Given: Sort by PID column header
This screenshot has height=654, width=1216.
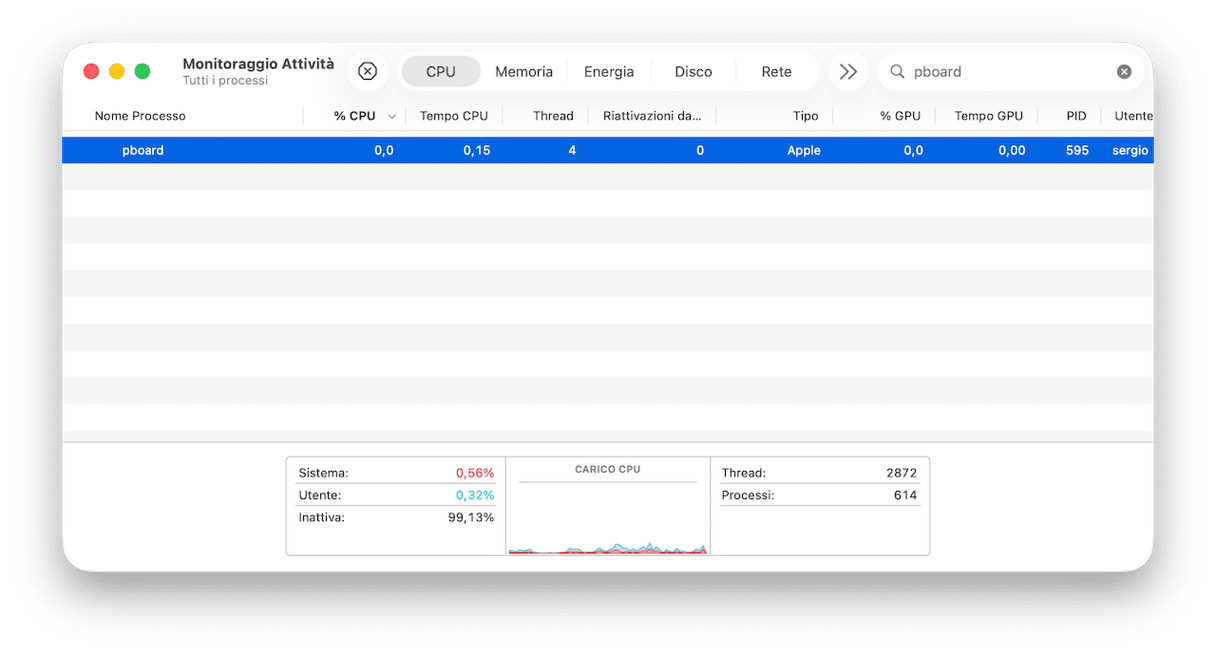Looking at the screenshot, I should [1076, 116].
